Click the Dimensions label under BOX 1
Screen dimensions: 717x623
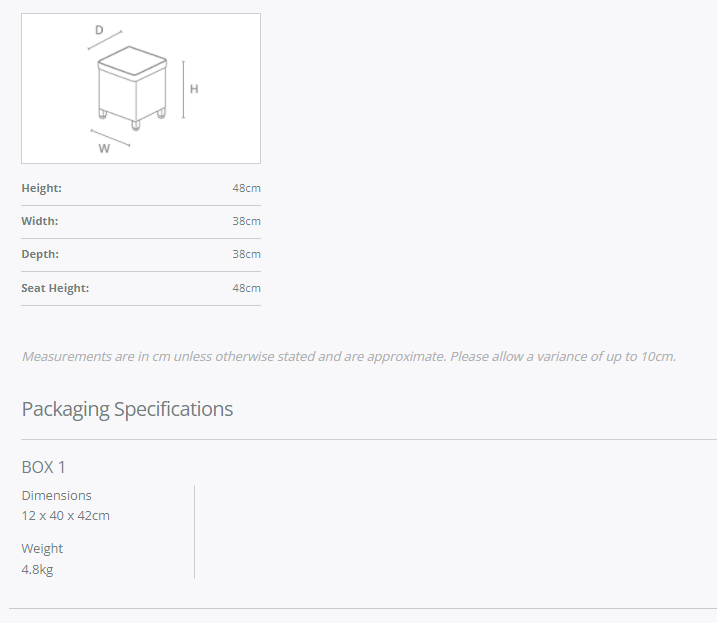pyautogui.click(x=57, y=495)
